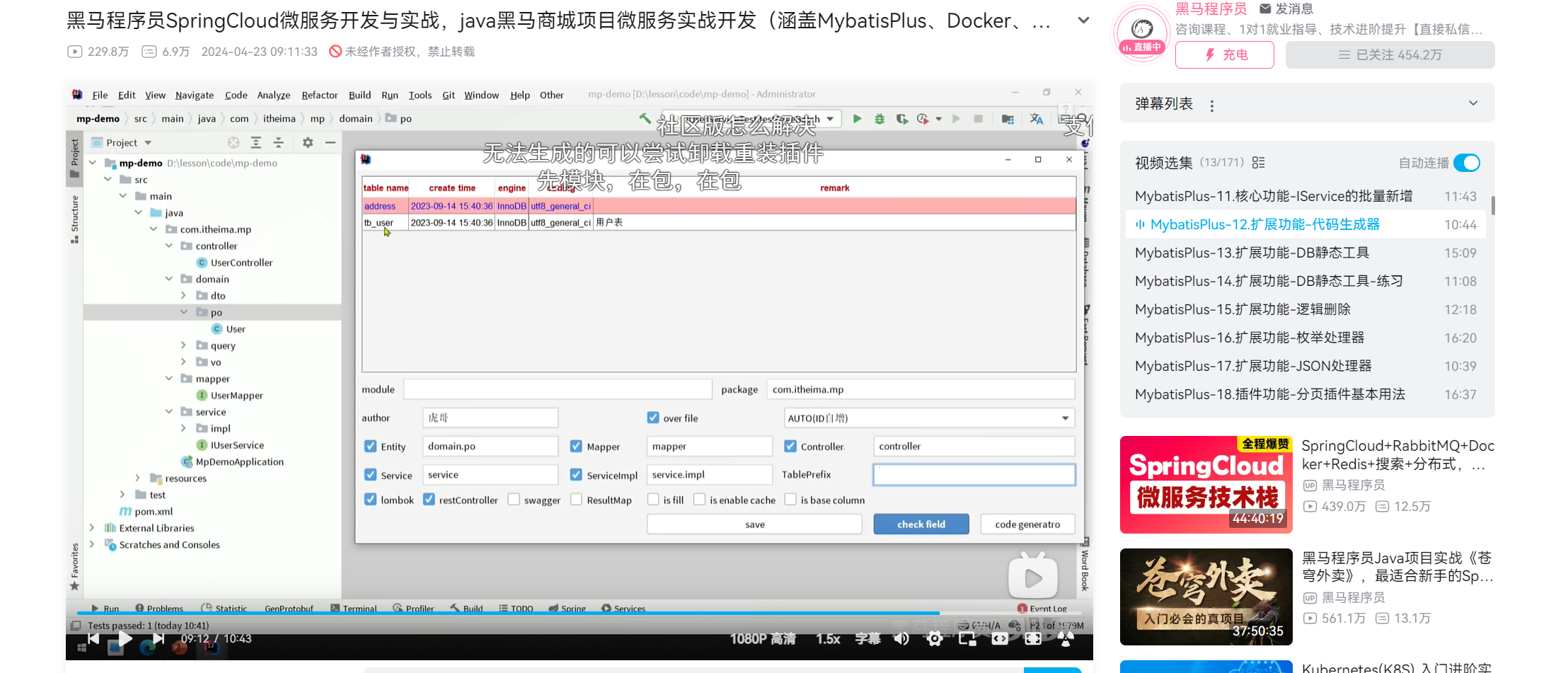Click the 充电 button
Screen dimensions: 1568x673
click(x=1225, y=54)
